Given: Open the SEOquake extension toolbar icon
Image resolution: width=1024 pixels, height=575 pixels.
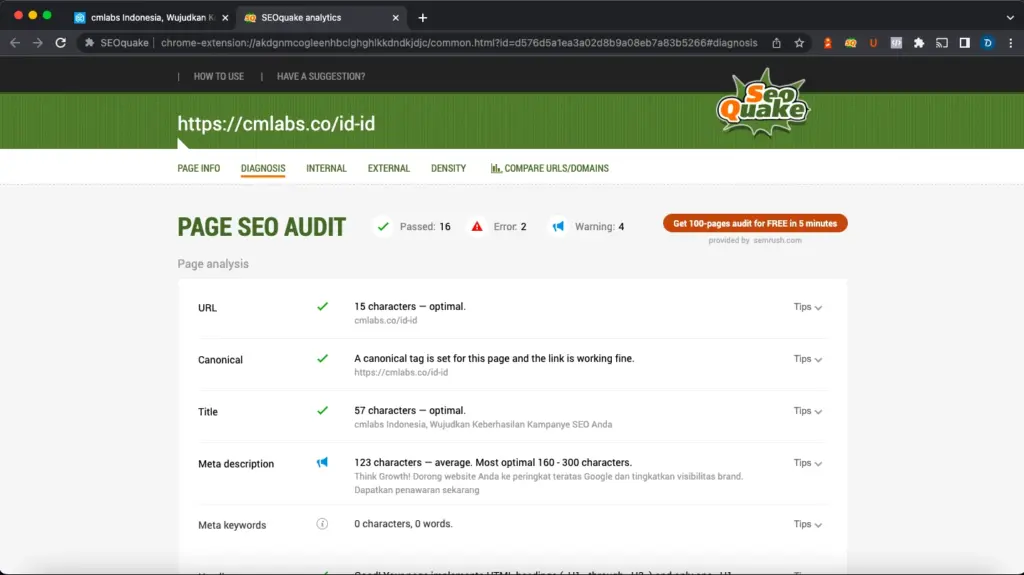Looking at the screenshot, I should click(x=850, y=42).
